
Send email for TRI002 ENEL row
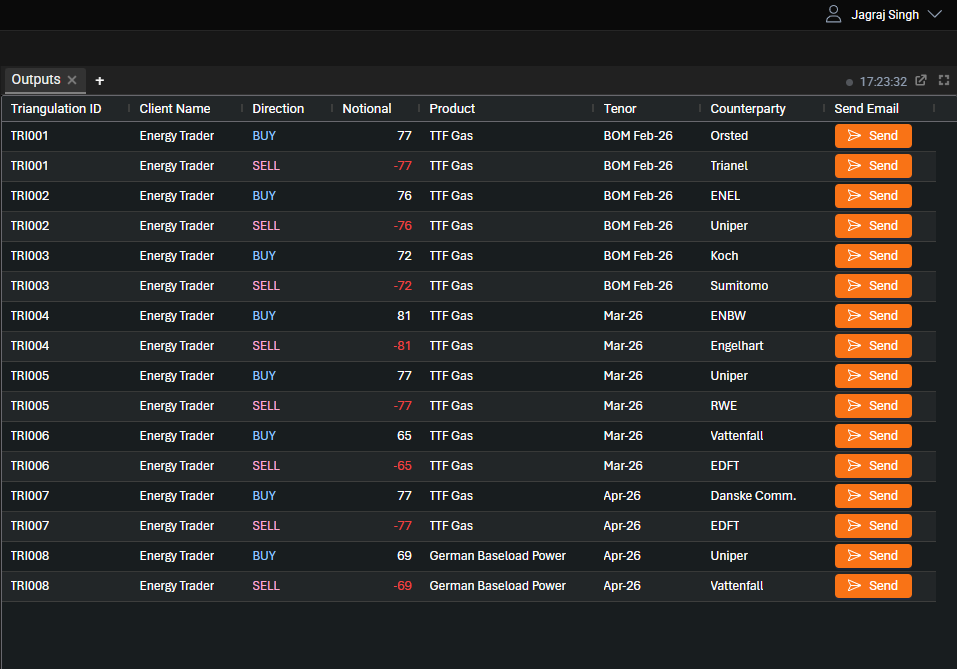[x=872, y=196]
